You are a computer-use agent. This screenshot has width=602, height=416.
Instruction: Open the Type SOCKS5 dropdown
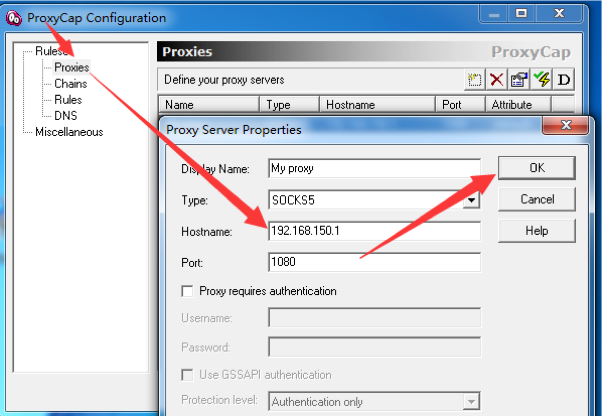tap(471, 200)
